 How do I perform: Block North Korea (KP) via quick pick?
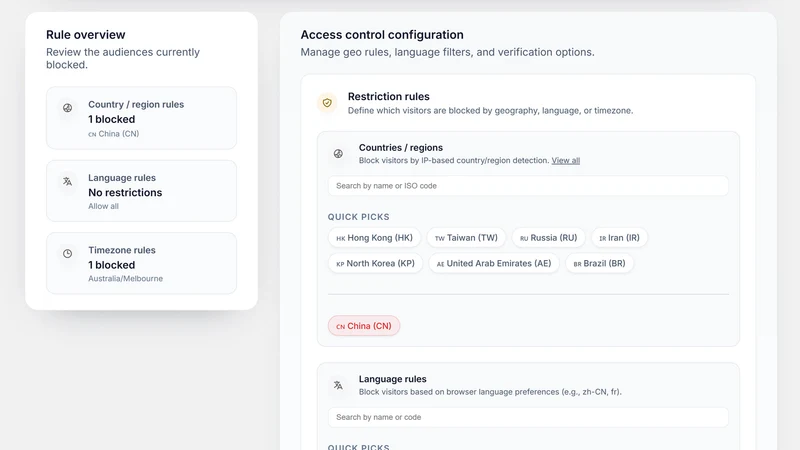pyautogui.click(x=376, y=263)
